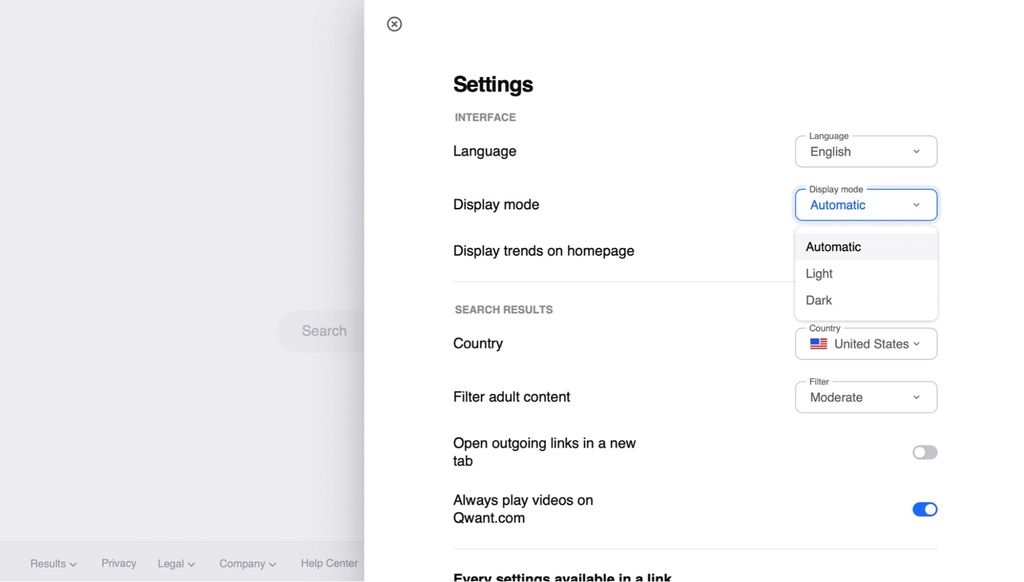Click the Language dropdown chevron
This screenshot has height=582, width=1024.
pyautogui.click(x=916, y=151)
